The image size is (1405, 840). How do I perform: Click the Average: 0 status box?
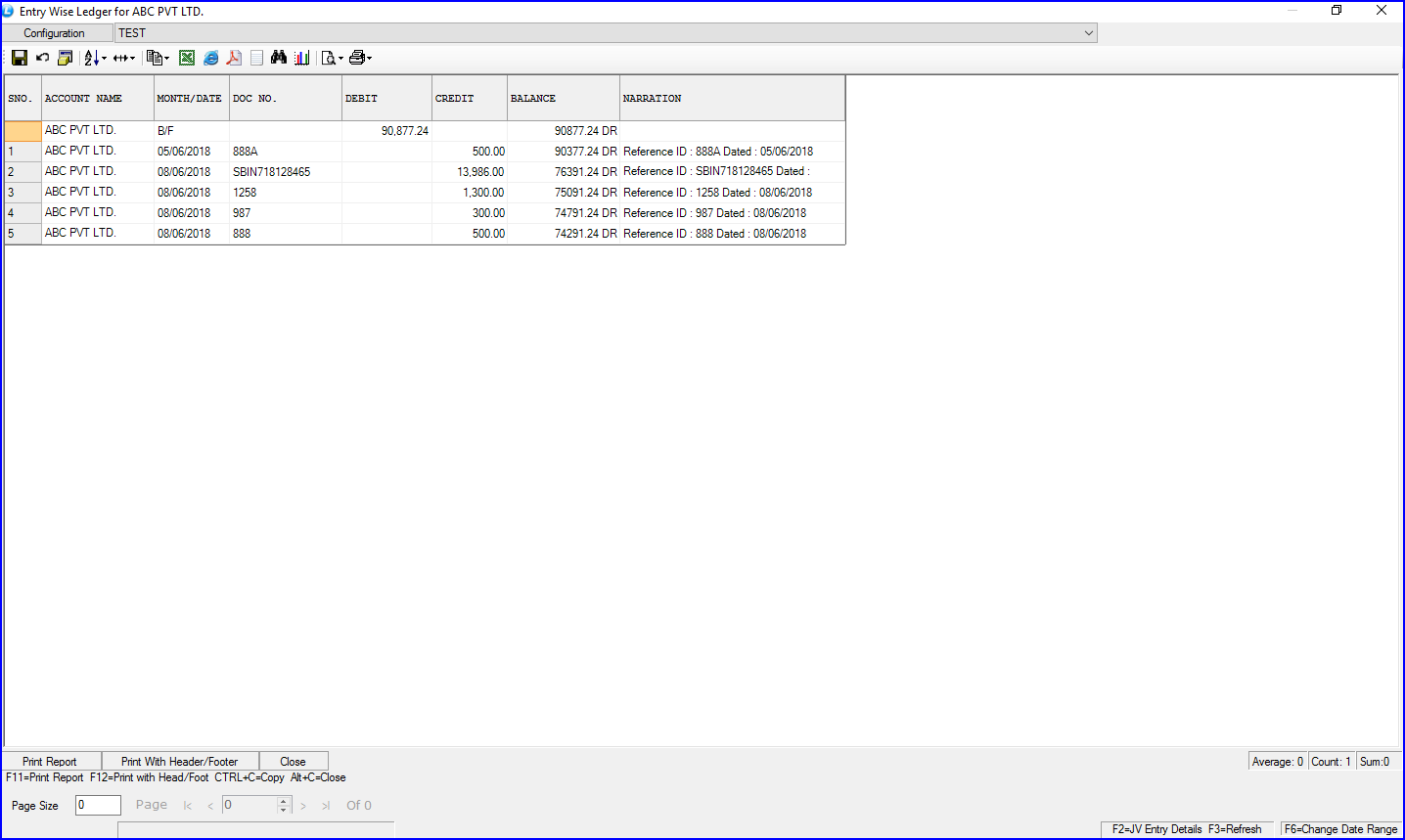[x=1278, y=762]
